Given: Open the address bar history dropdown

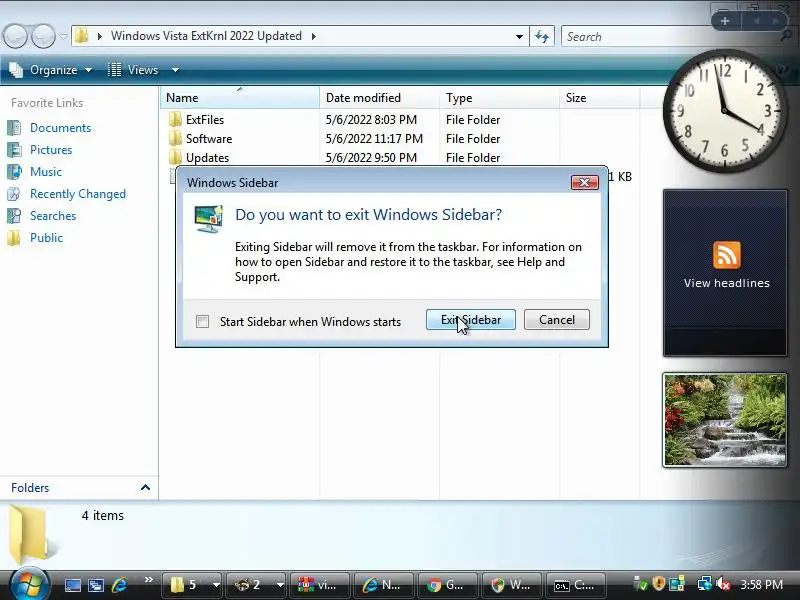Looking at the screenshot, I should [x=519, y=36].
